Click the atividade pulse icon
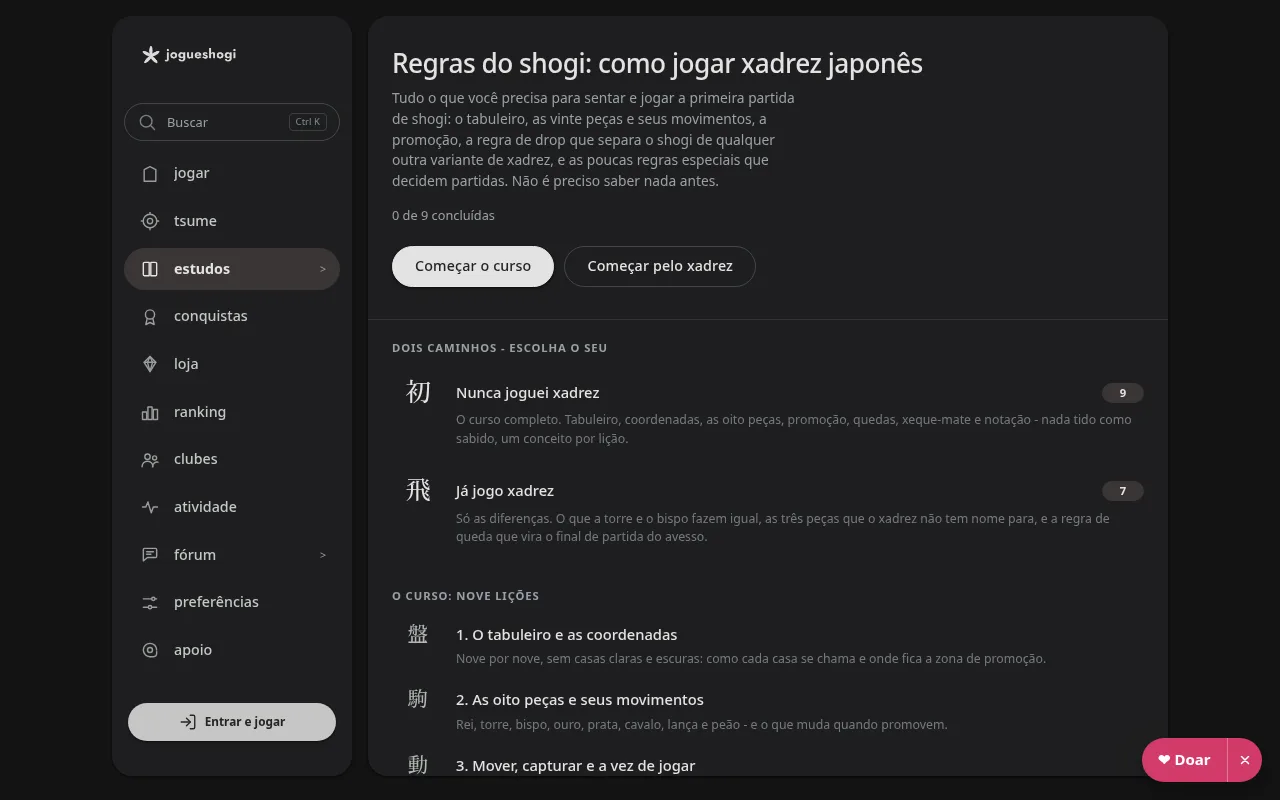 [150, 507]
